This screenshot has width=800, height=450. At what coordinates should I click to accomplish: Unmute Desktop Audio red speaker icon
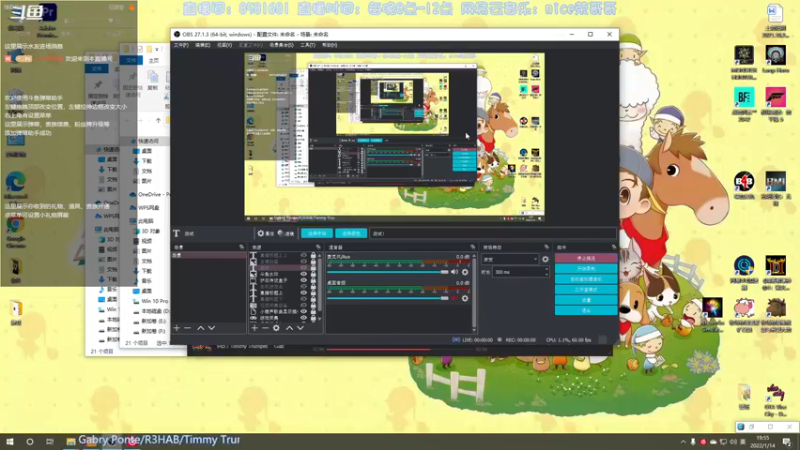pos(454,298)
